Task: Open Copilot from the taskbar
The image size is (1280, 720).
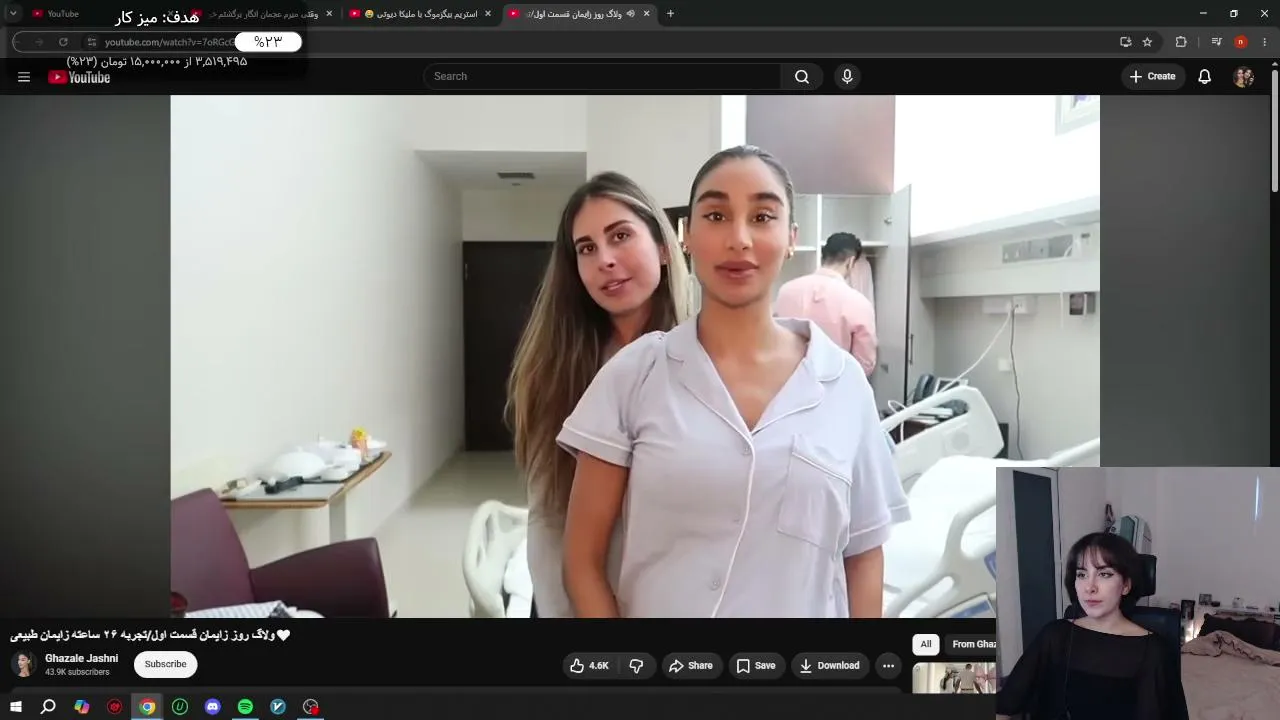Action: (82, 707)
